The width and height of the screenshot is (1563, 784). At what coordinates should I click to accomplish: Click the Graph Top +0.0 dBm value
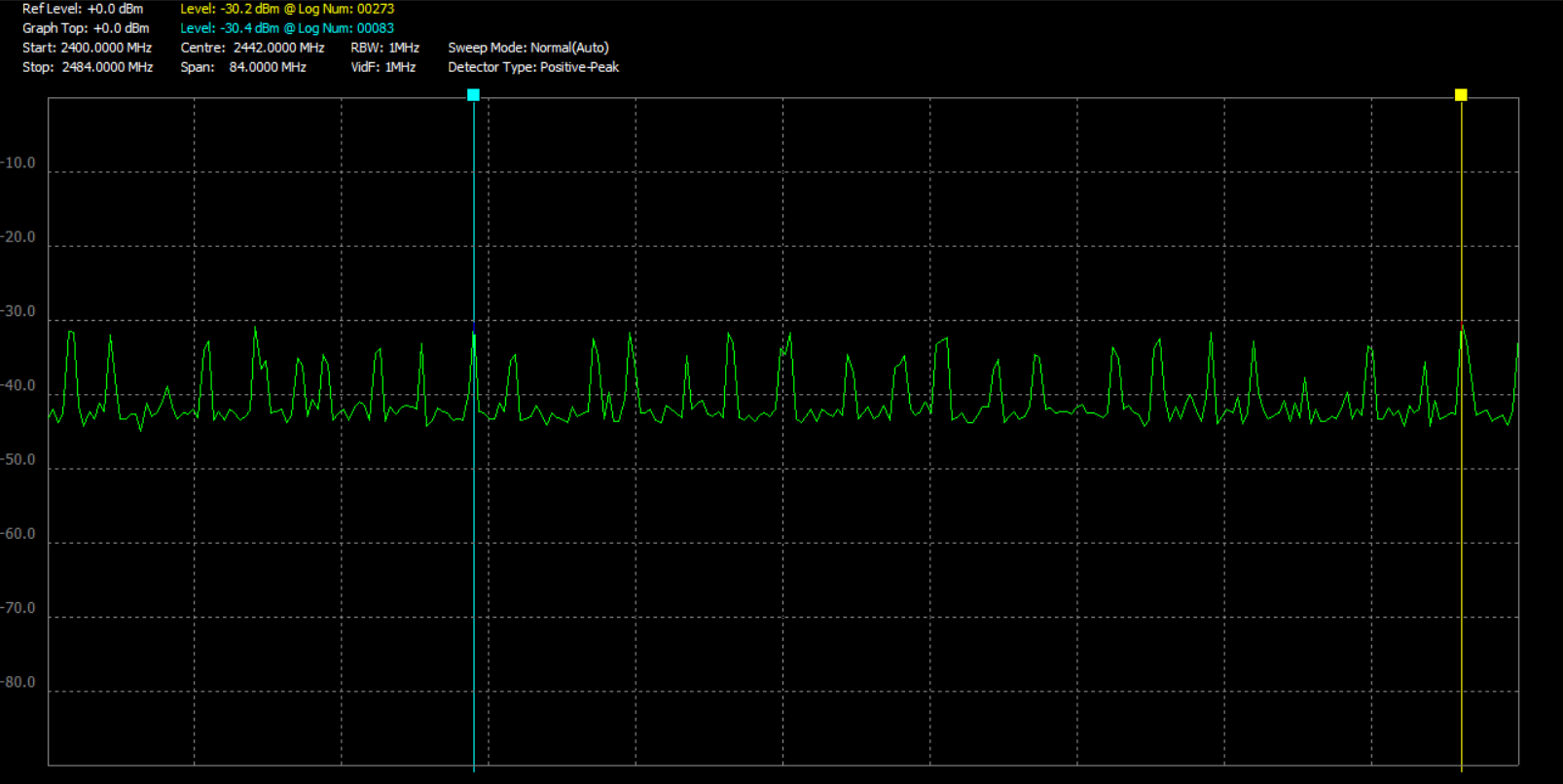pos(86,28)
